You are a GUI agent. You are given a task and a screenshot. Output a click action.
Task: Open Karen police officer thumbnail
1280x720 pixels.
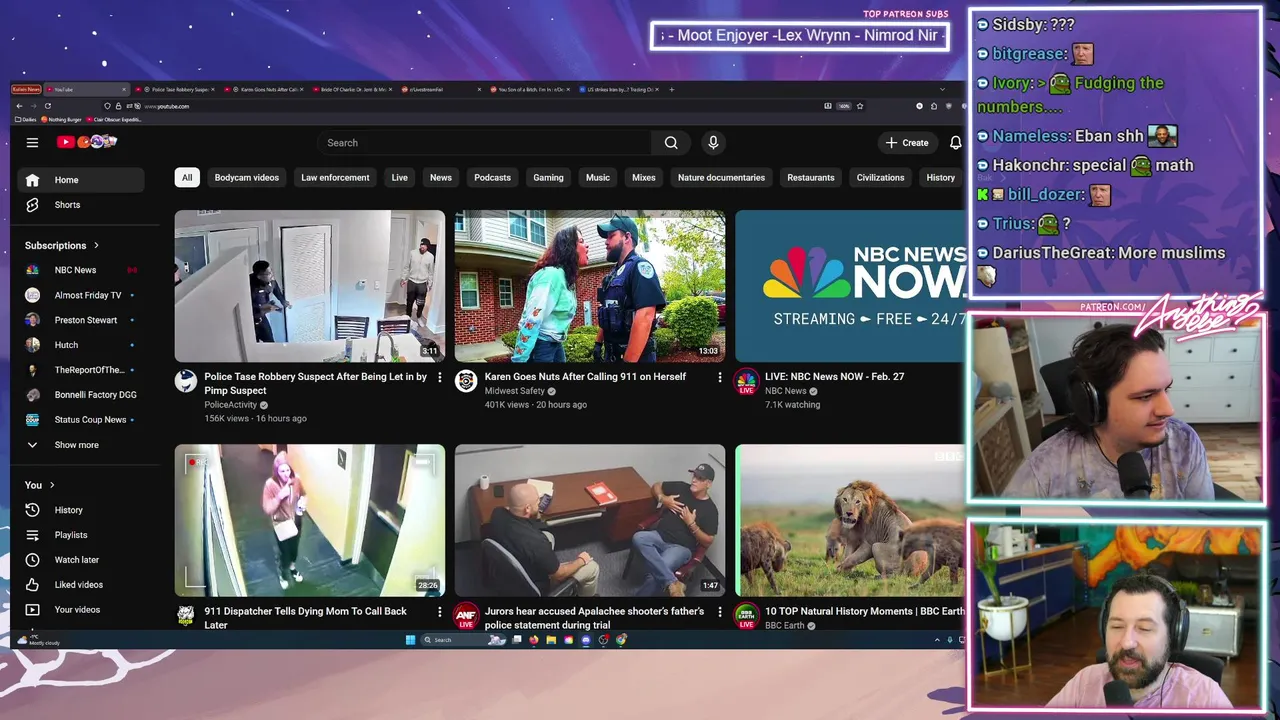pos(590,286)
